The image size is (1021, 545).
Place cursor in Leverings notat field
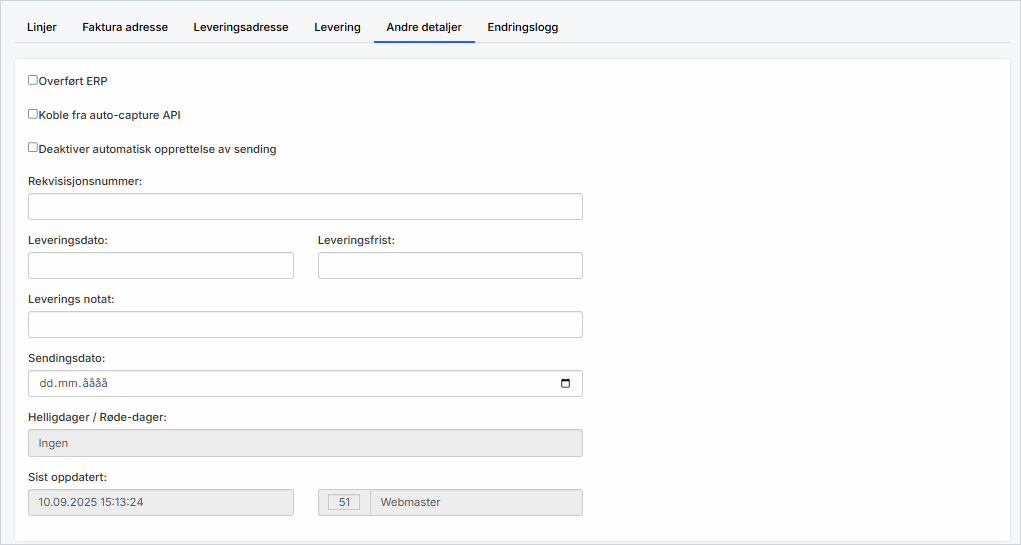(x=305, y=325)
